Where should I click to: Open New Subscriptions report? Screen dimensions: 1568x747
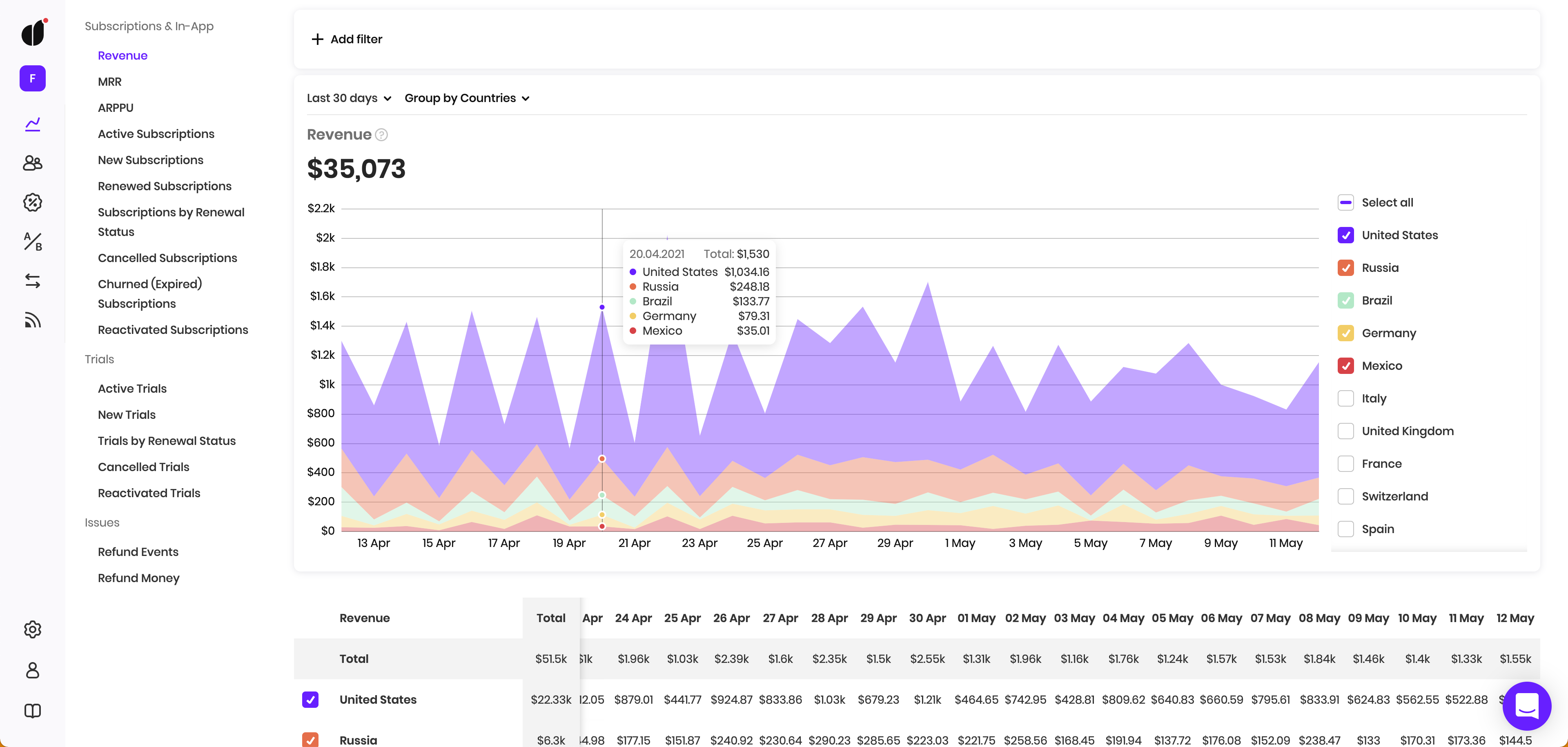pos(150,160)
